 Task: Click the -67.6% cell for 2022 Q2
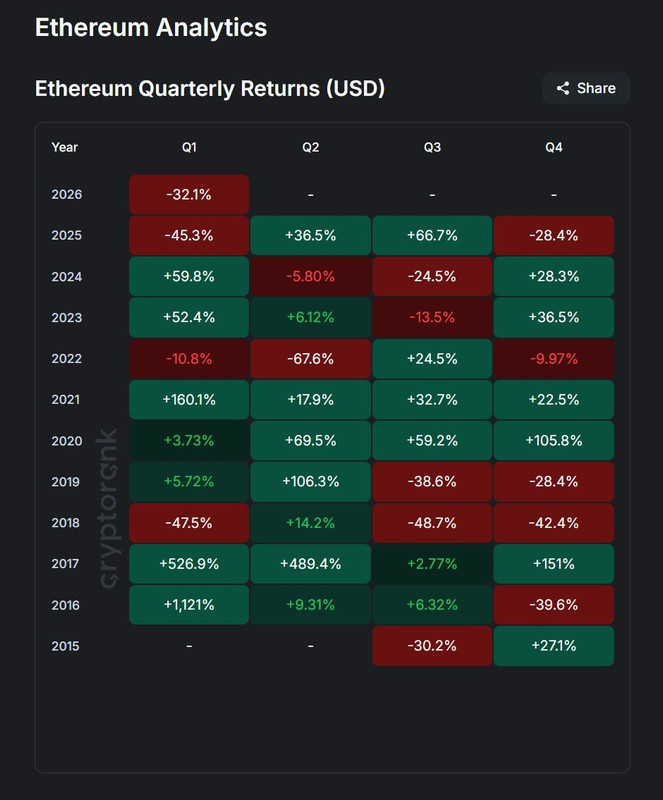pyautogui.click(x=311, y=358)
